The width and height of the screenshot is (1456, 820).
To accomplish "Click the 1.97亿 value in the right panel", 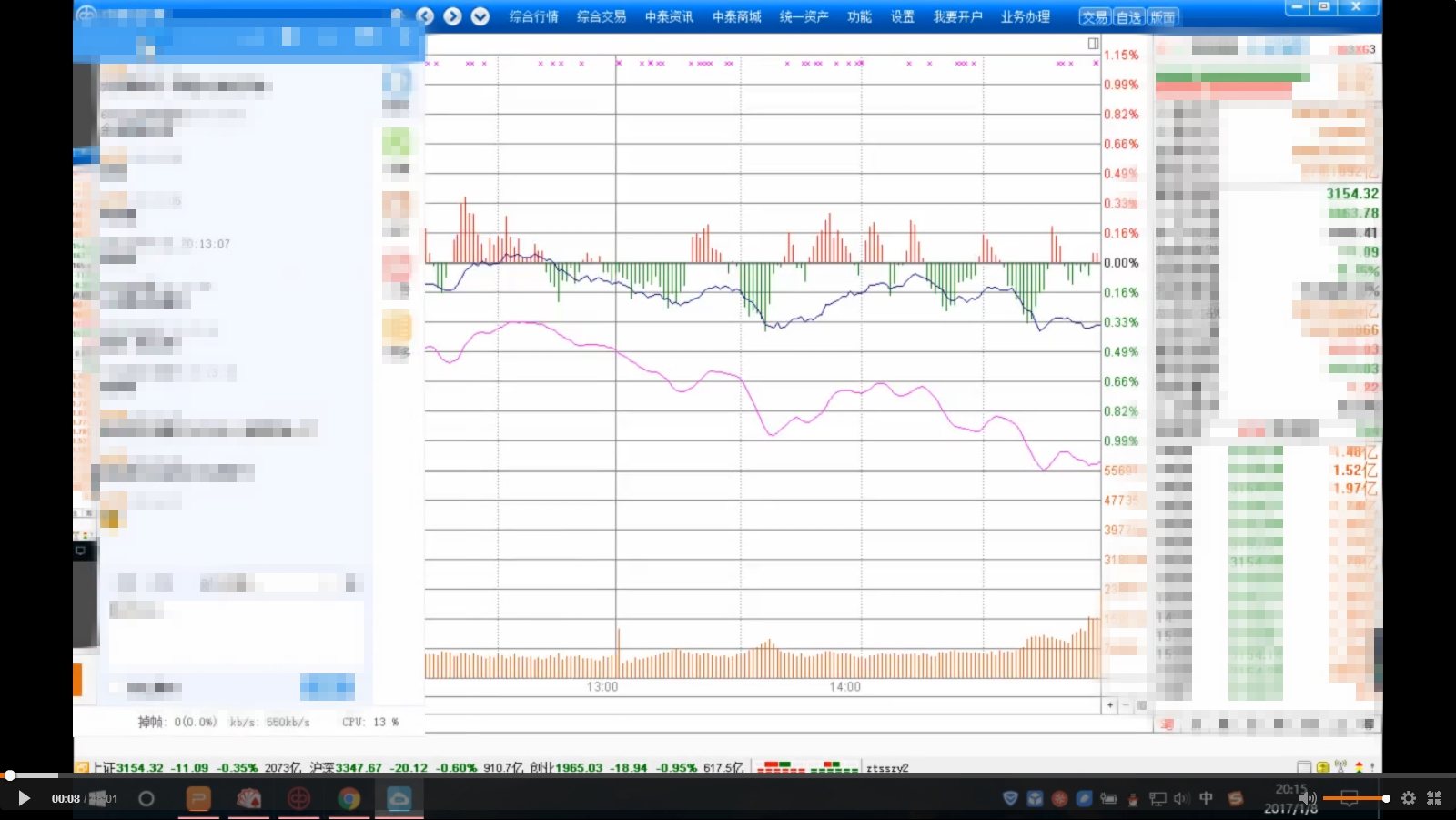I will point(1355,489).
